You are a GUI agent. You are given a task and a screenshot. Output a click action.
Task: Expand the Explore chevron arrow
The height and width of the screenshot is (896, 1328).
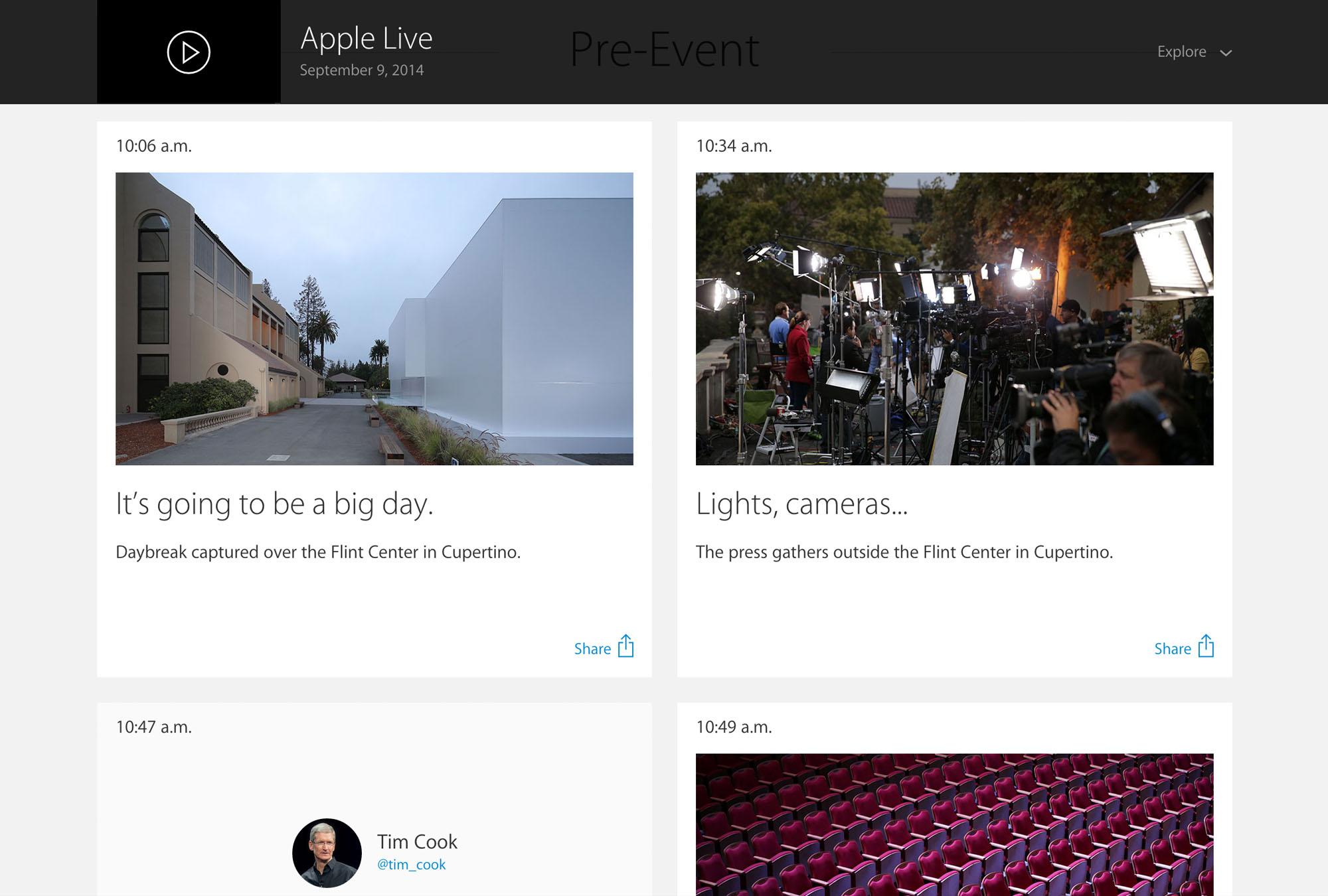[1226, 53]
